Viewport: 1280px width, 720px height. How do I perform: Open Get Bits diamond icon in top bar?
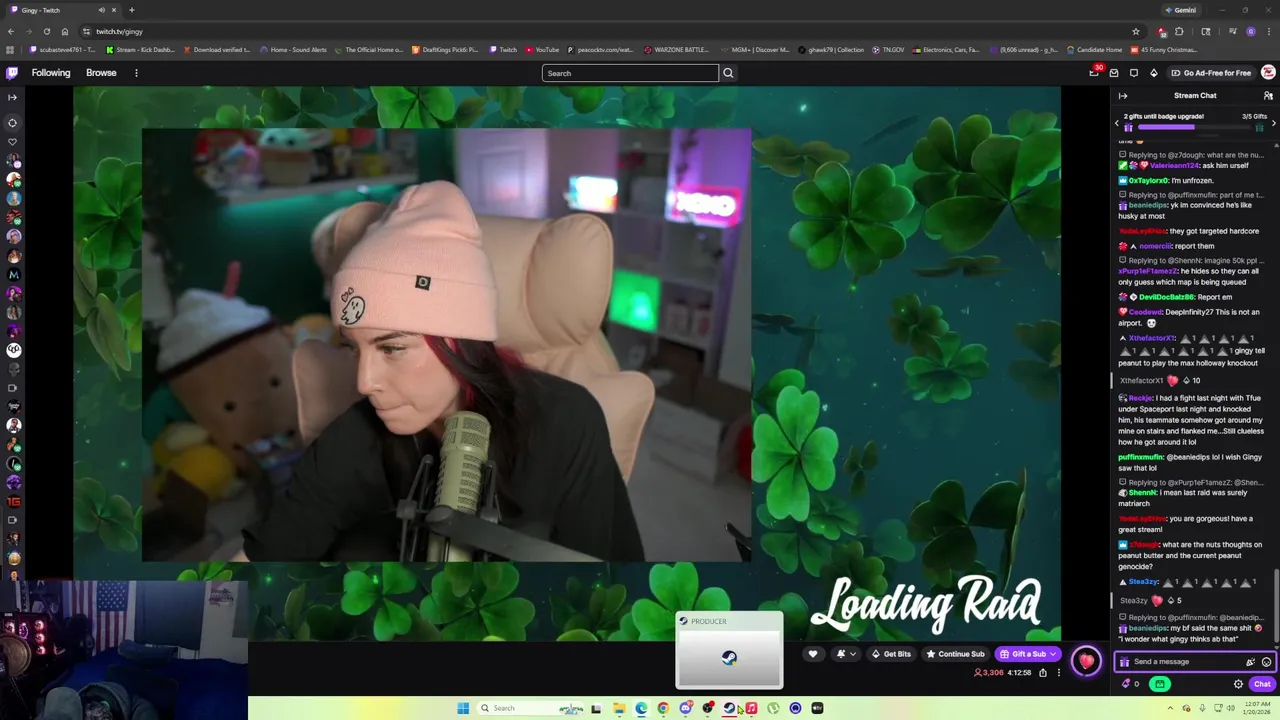point(1154,72)
